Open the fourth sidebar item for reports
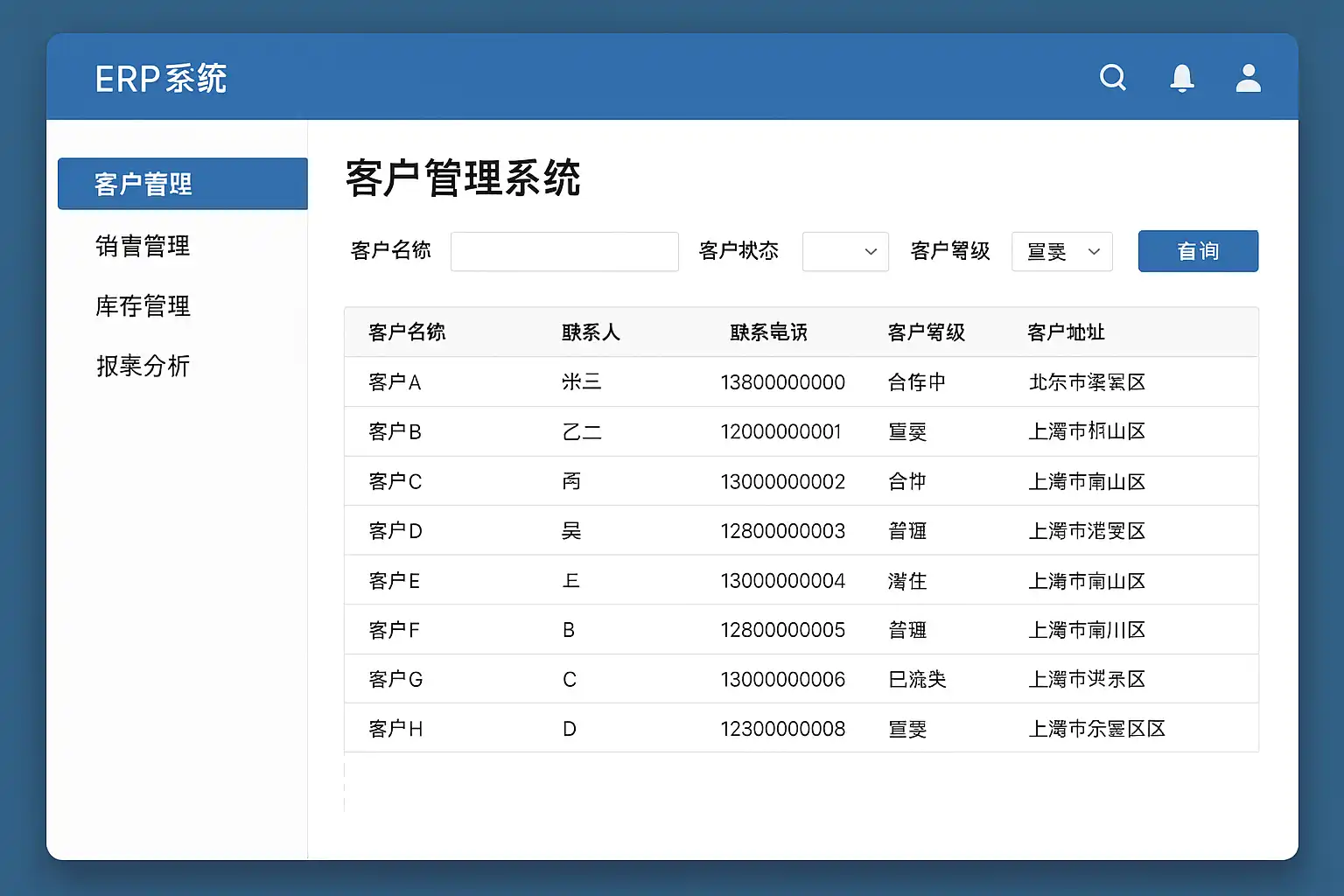Screen dimensions: 1344x896 click(143, 366)
